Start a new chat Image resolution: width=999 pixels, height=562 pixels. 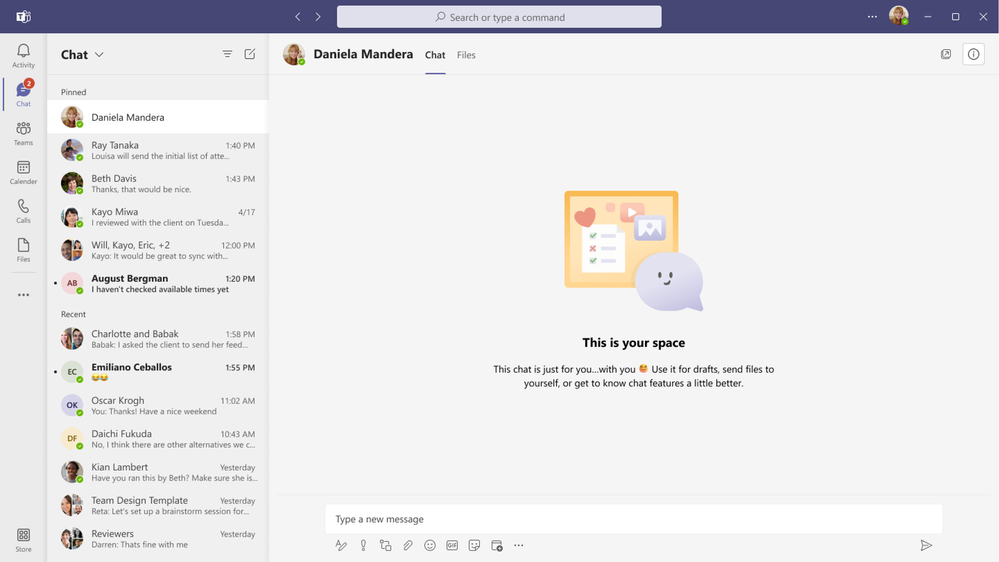(x=250, y=54)
